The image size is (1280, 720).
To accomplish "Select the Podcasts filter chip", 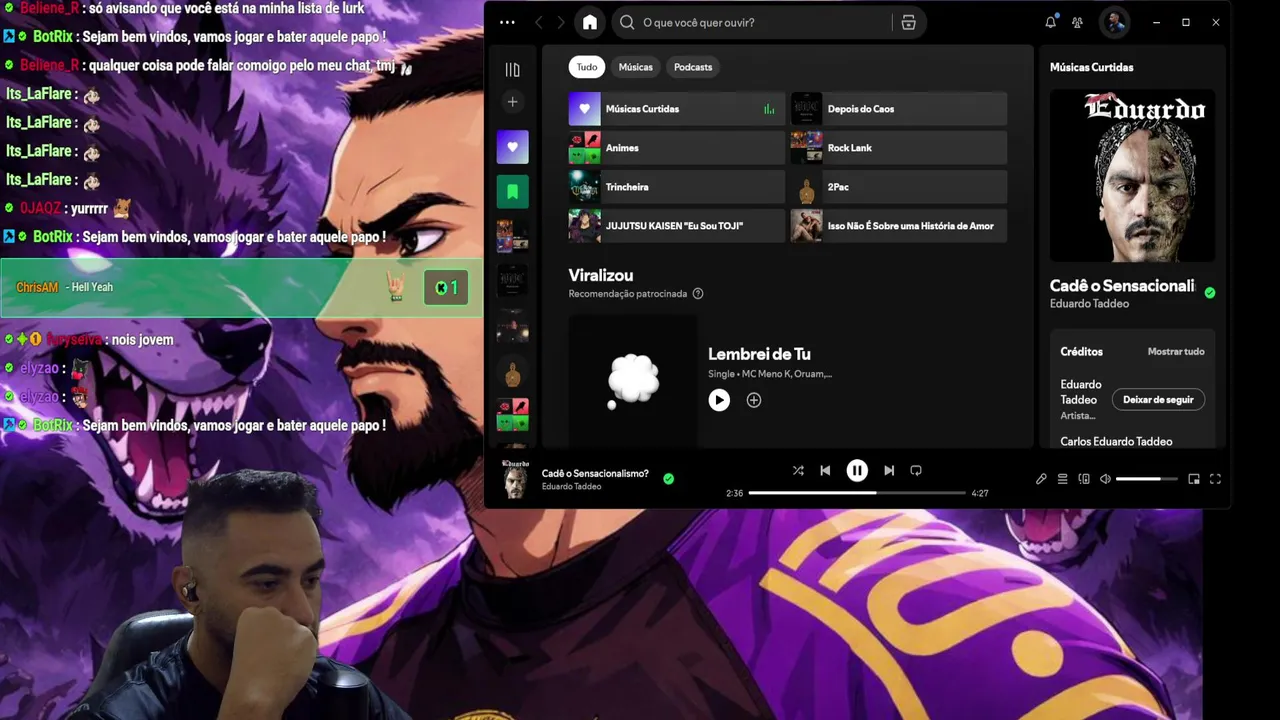I will 693,67.
